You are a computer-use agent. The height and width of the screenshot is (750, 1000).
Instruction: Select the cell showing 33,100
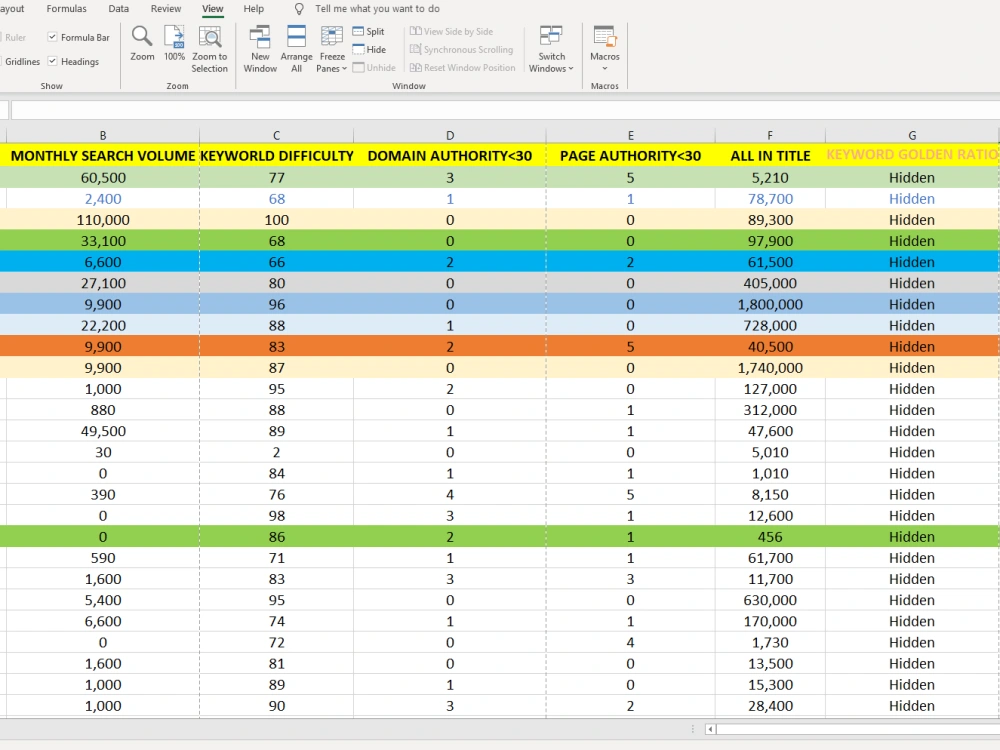tap(103, 240)
